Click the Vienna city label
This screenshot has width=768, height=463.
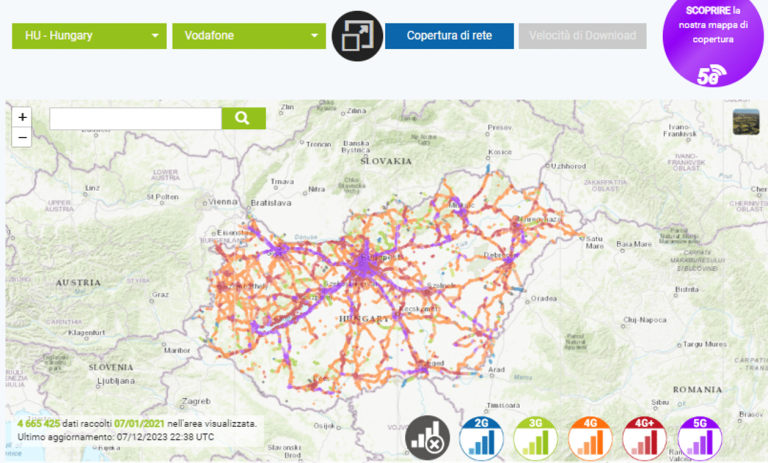[223, 201]
